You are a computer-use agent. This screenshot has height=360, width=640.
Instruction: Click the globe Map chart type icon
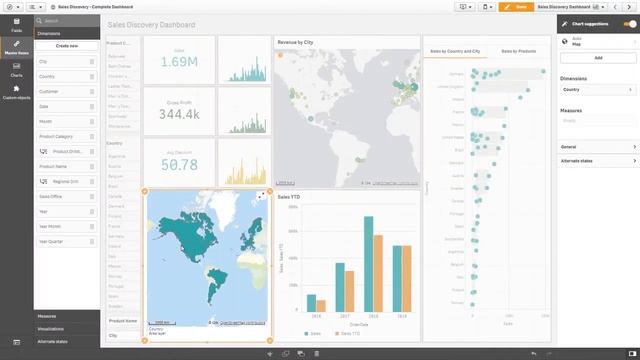click(565, 41)
